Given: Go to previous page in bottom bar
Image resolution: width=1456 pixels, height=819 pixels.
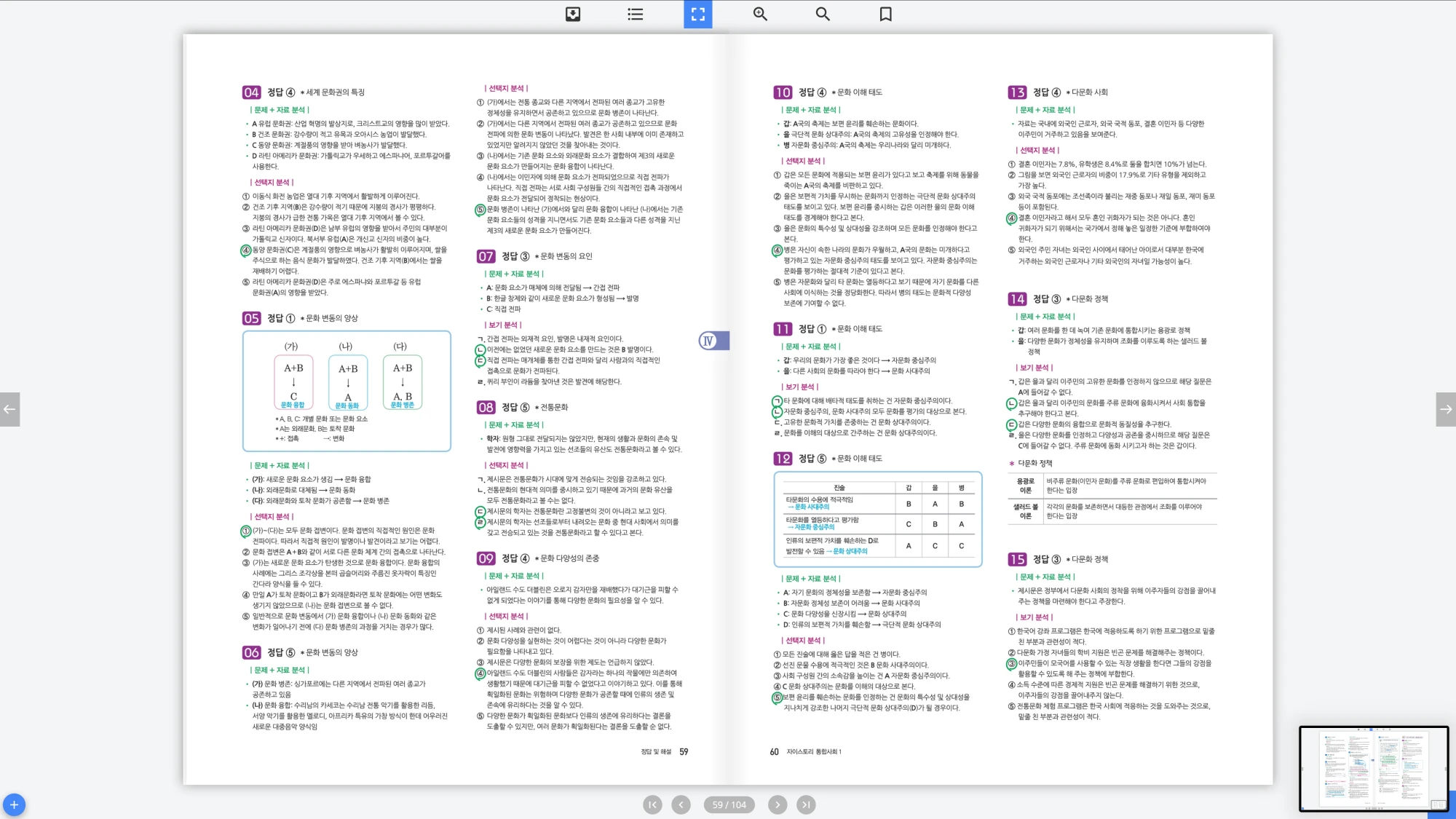Looking at the screenshot, I should click(681, 804).
